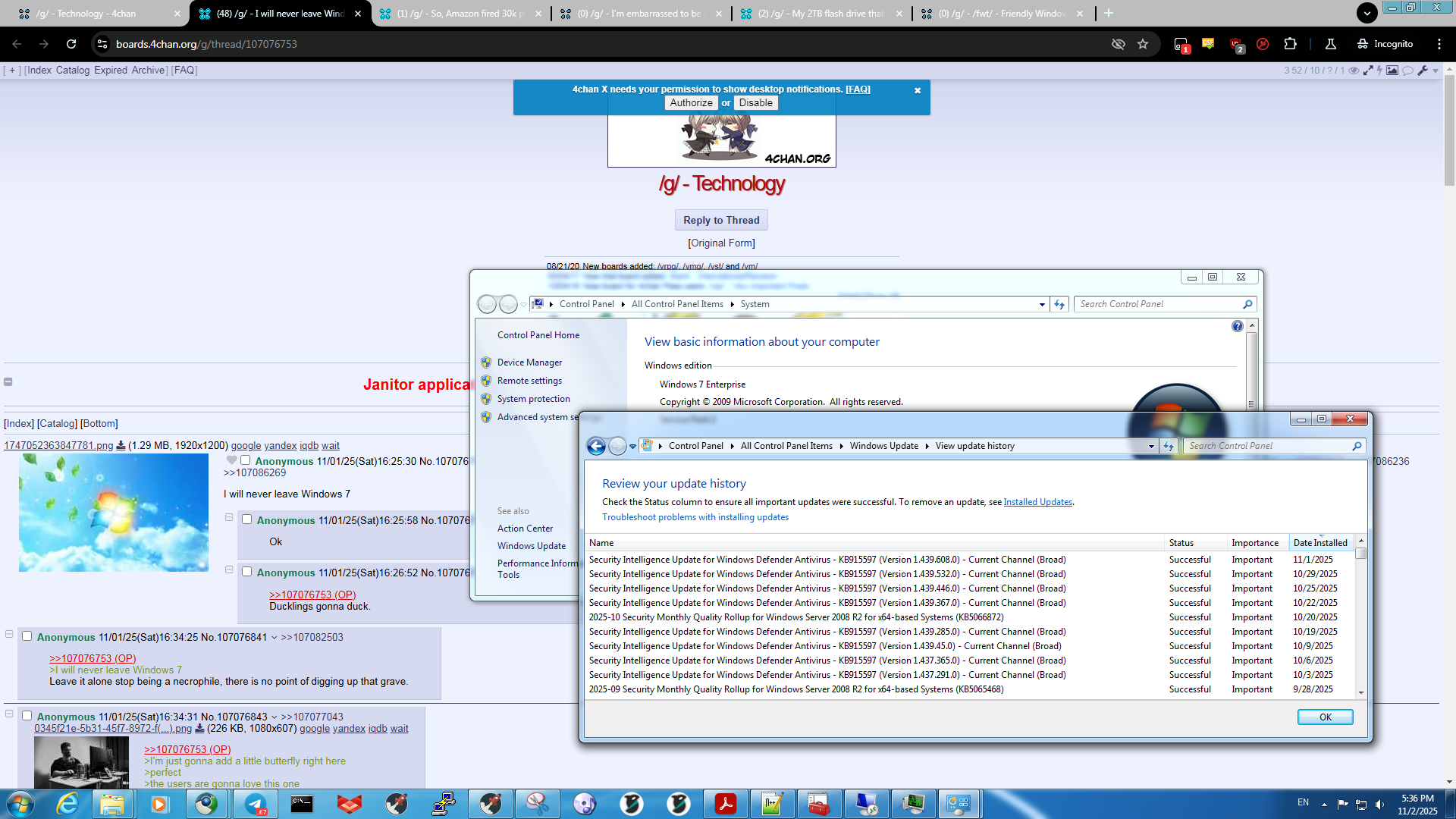Image resolution: width=1456 pixels, height=819 pixels.
Task: Click the 4chan X gallery image icon
Action: click(1392, 71)
